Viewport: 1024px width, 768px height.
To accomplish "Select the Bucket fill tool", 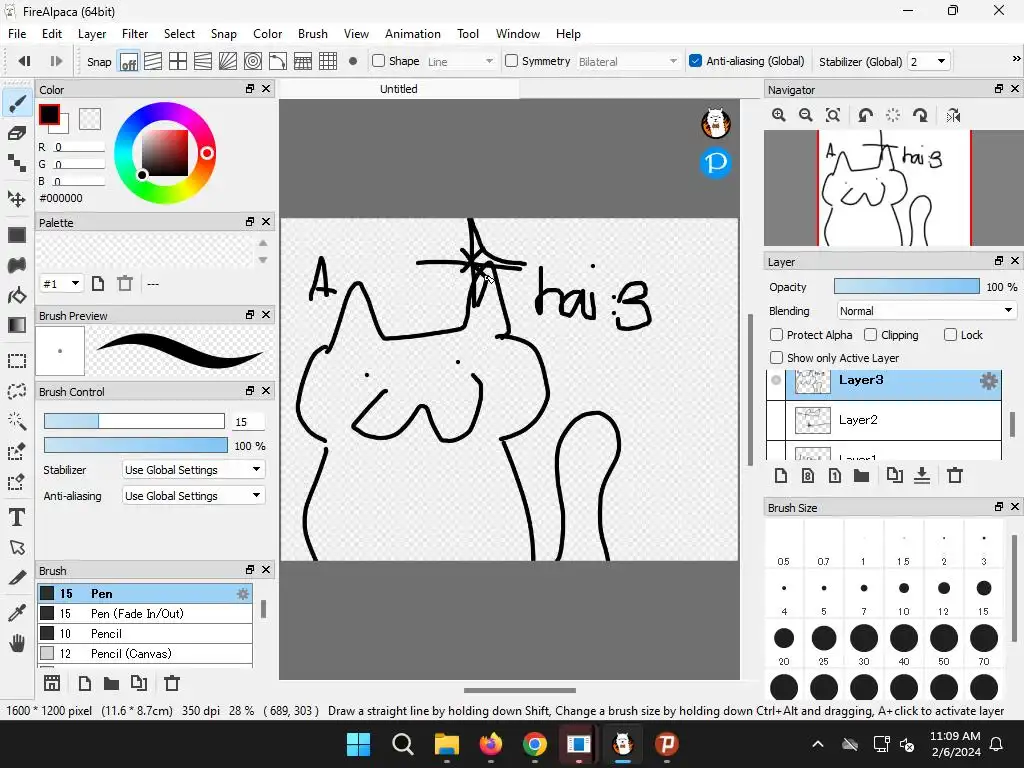I will [x=17, y=295].
